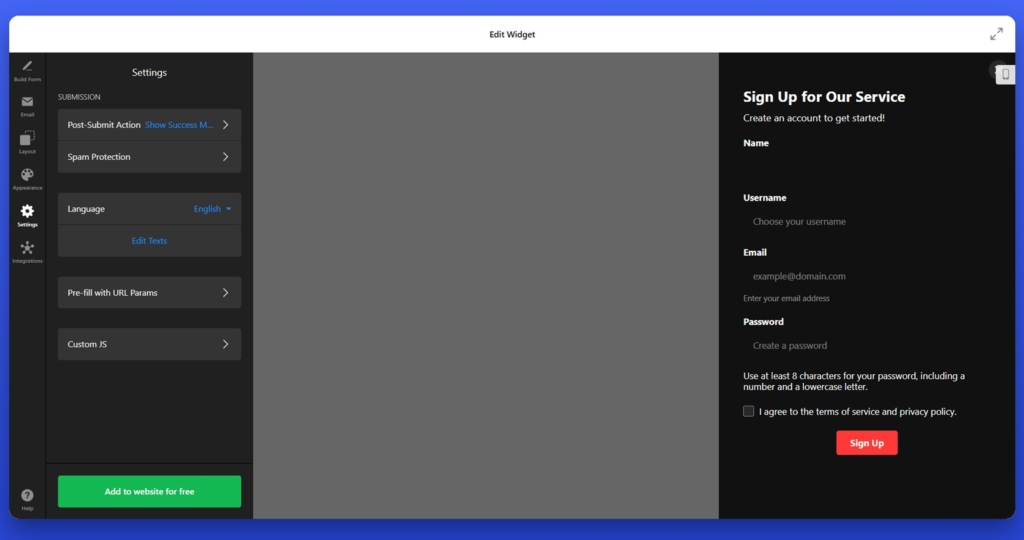Open the Layout panel icon
Viewport: 1024px width, 540px height.
(27, 138)
